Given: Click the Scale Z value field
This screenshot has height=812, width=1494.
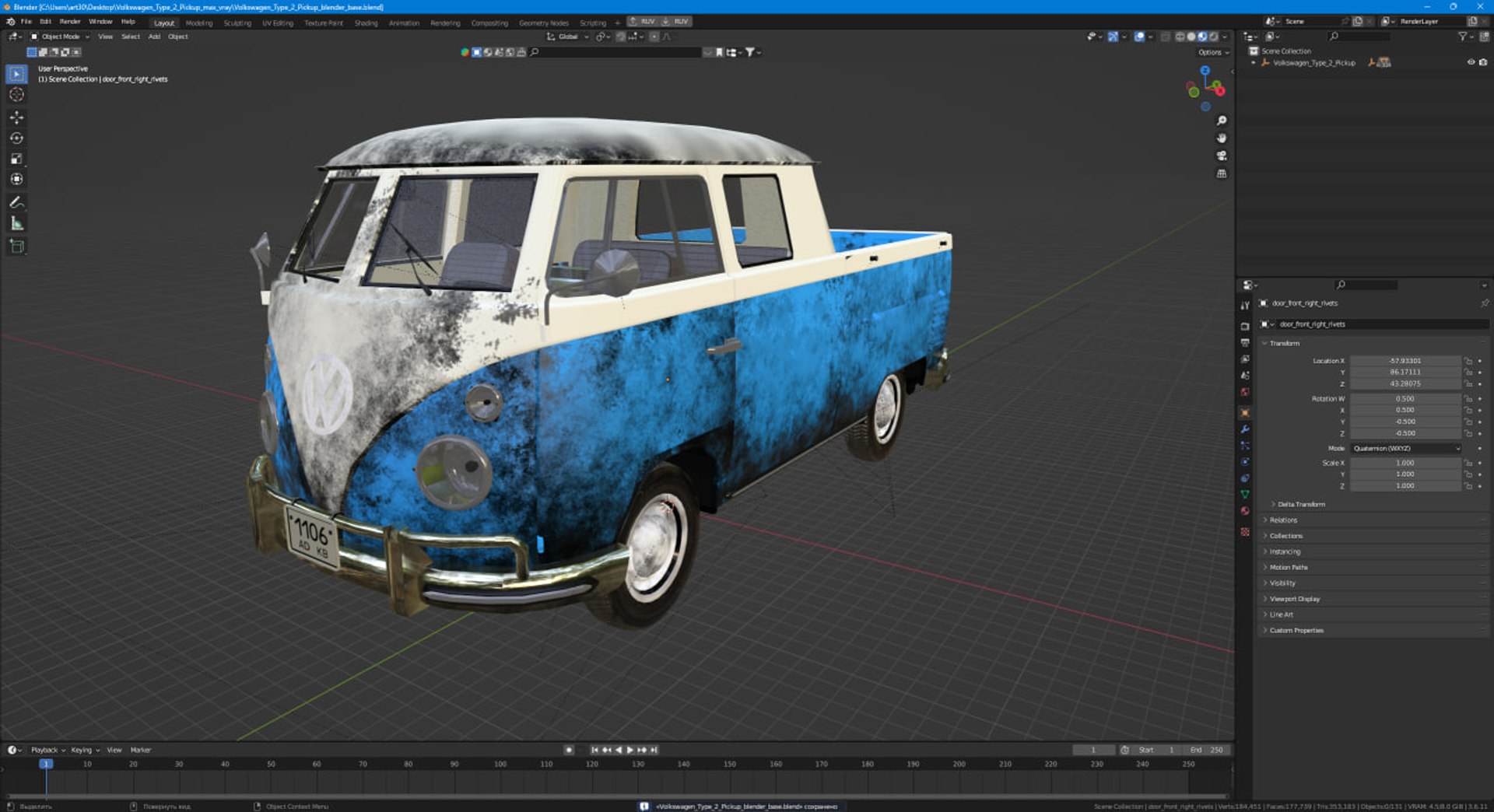Looking at the screenshot, I should (1405, 486).
